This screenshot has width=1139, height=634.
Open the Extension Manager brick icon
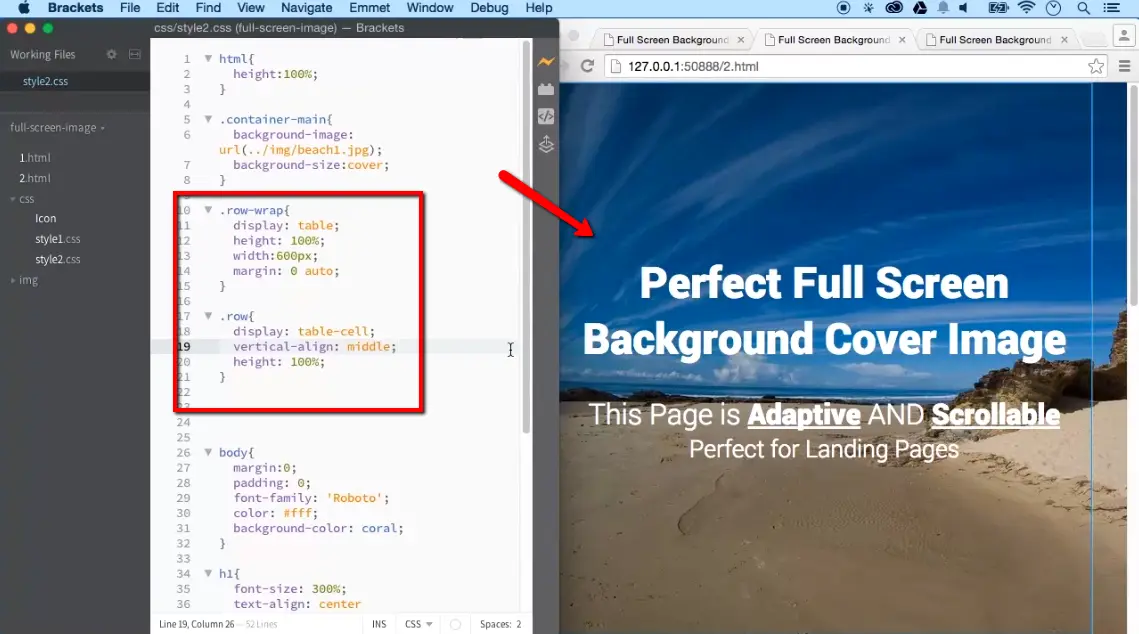click(x=546, y=89)
